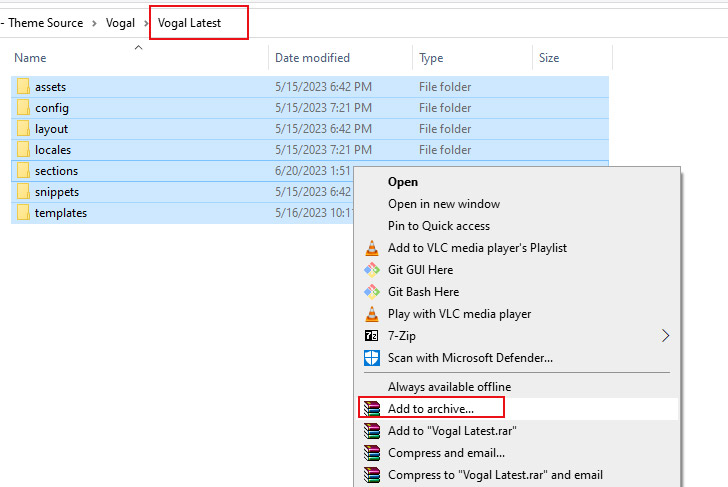
Task: Choose Open in new window
Action: [x=444, y=204]
